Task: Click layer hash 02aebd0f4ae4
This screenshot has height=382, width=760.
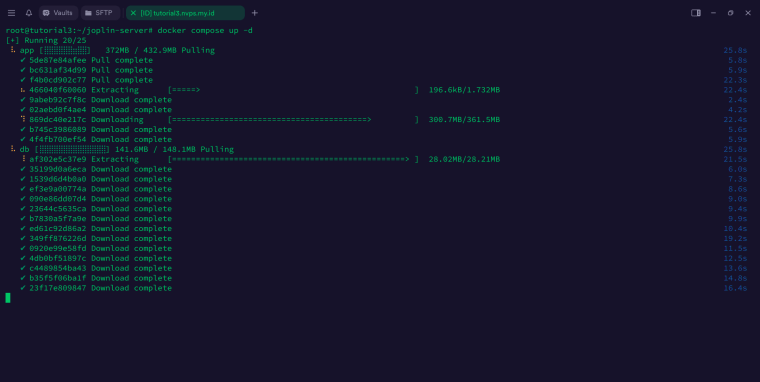Action: [x=58, y=110]
